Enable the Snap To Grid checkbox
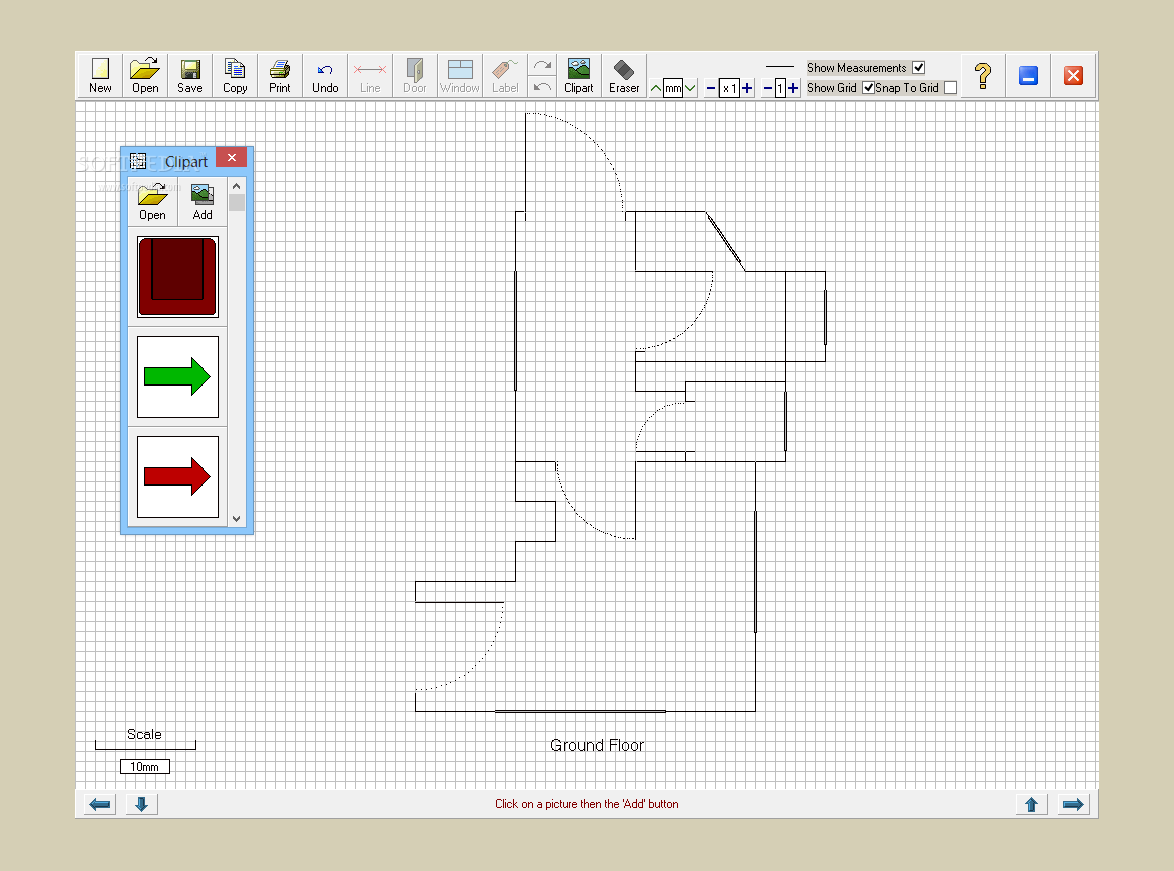The width and height of the screenshot is (1174, 871). tap(951, 88)
